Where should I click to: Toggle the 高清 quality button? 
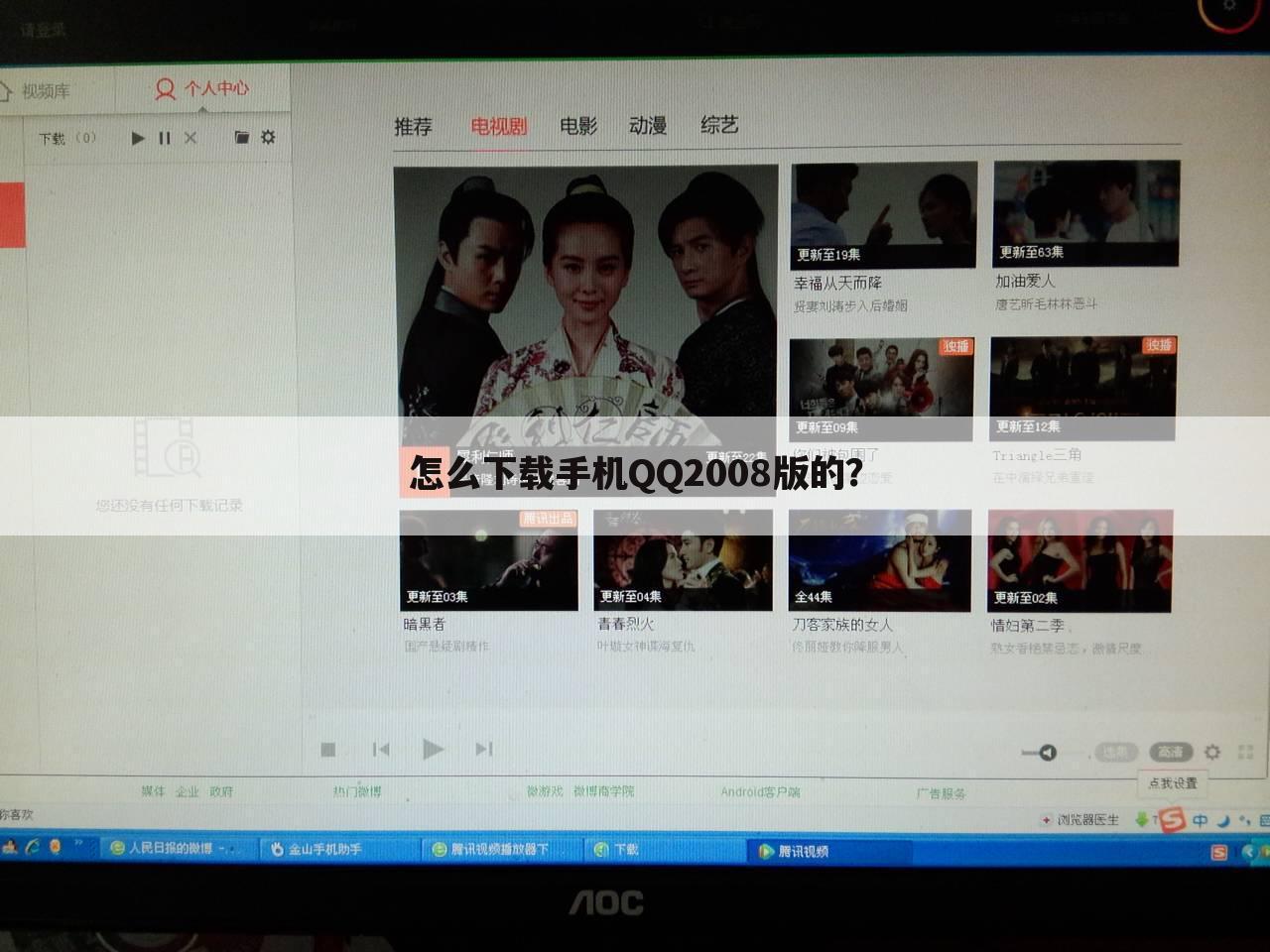click(1171, 752)
